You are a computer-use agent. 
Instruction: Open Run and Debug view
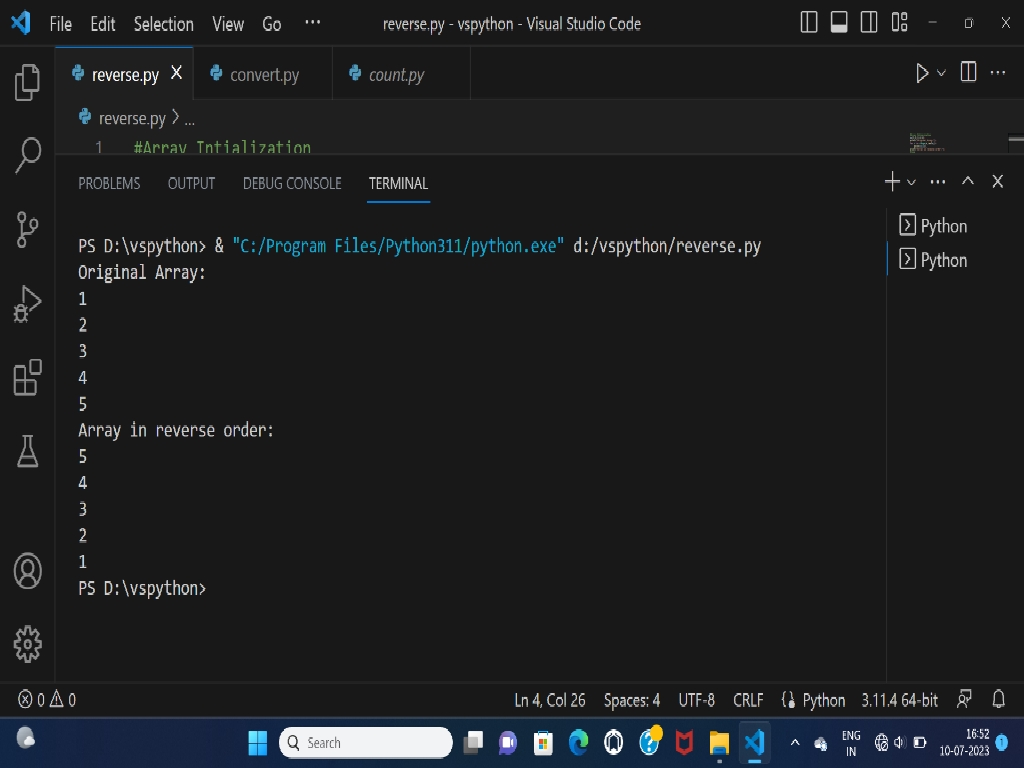coord(27,304)
